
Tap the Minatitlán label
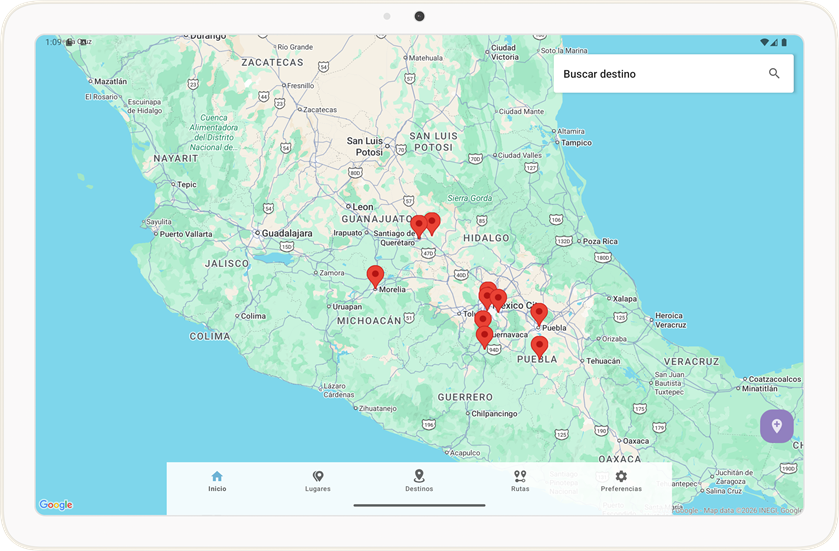(x=759, y=388)
